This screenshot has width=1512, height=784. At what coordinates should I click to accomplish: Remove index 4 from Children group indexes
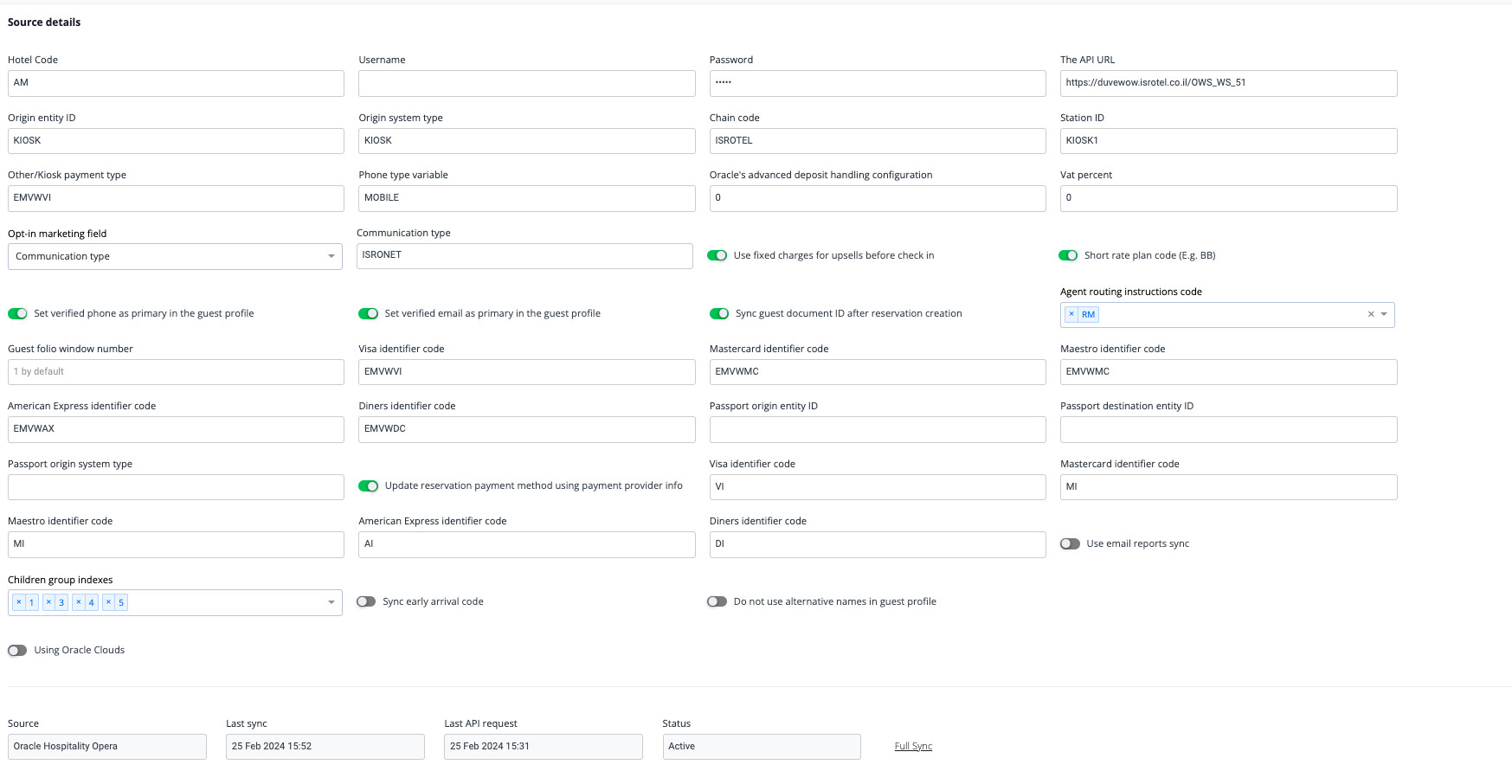pos(79,602)
